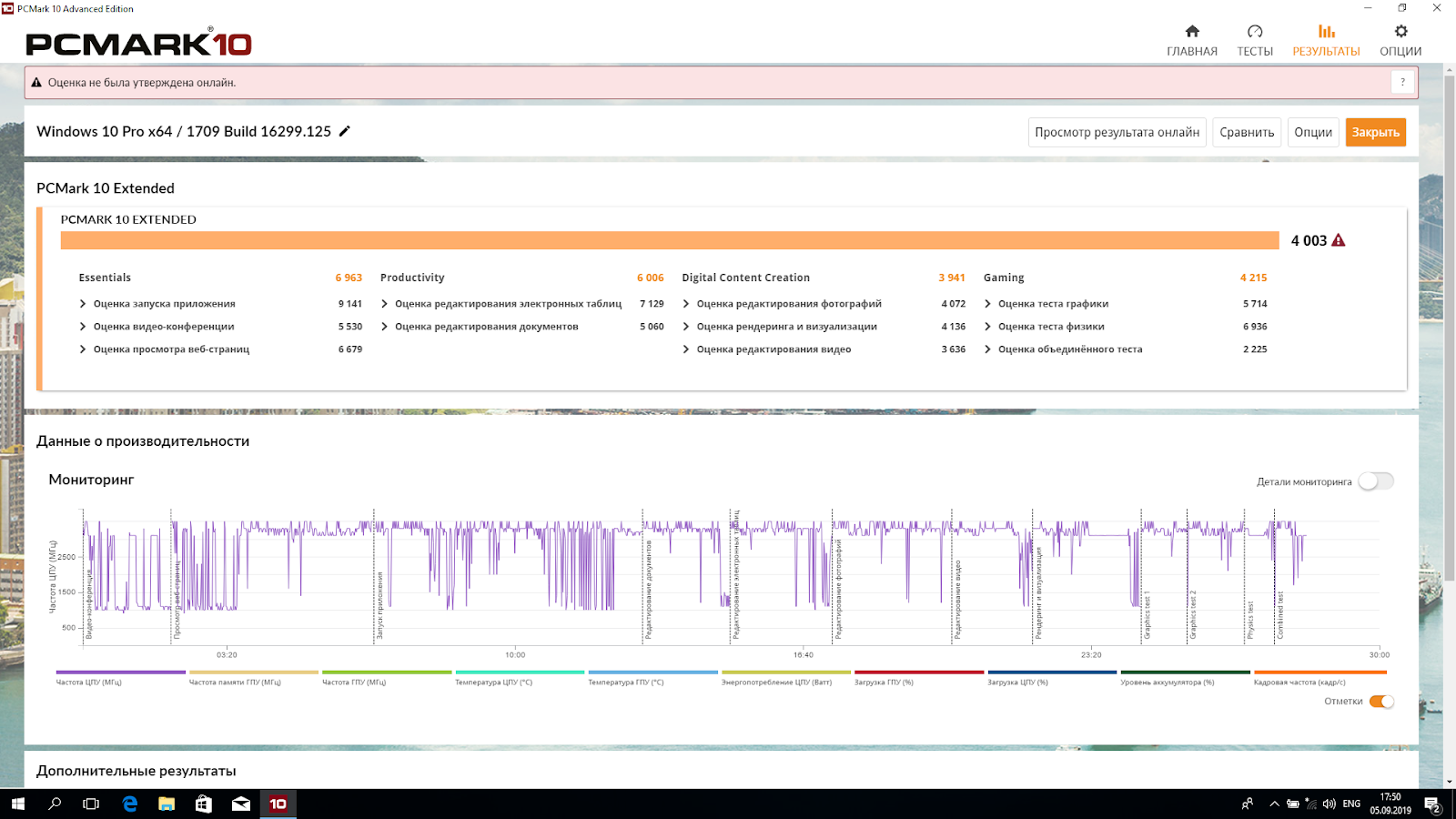Click the orange PCMark 10 Extended score bar
1456x819 pixels.
[670, 240]
